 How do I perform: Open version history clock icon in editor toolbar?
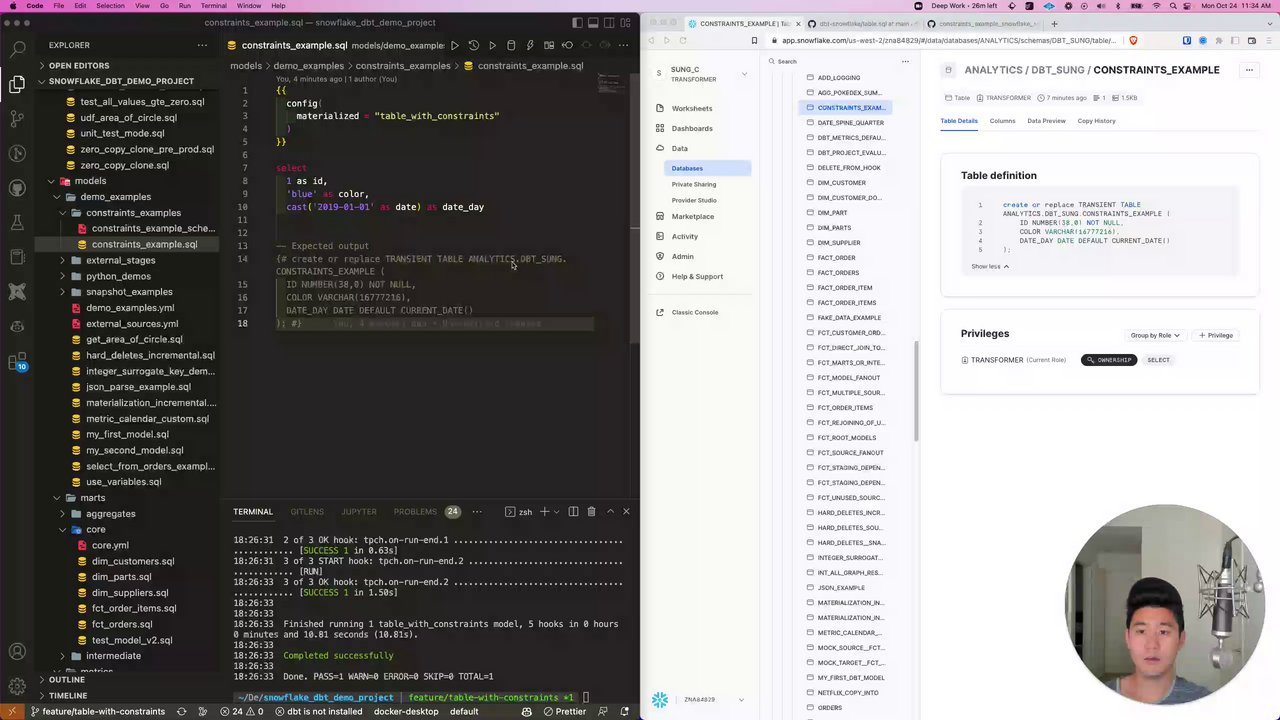tap(474, 45)
